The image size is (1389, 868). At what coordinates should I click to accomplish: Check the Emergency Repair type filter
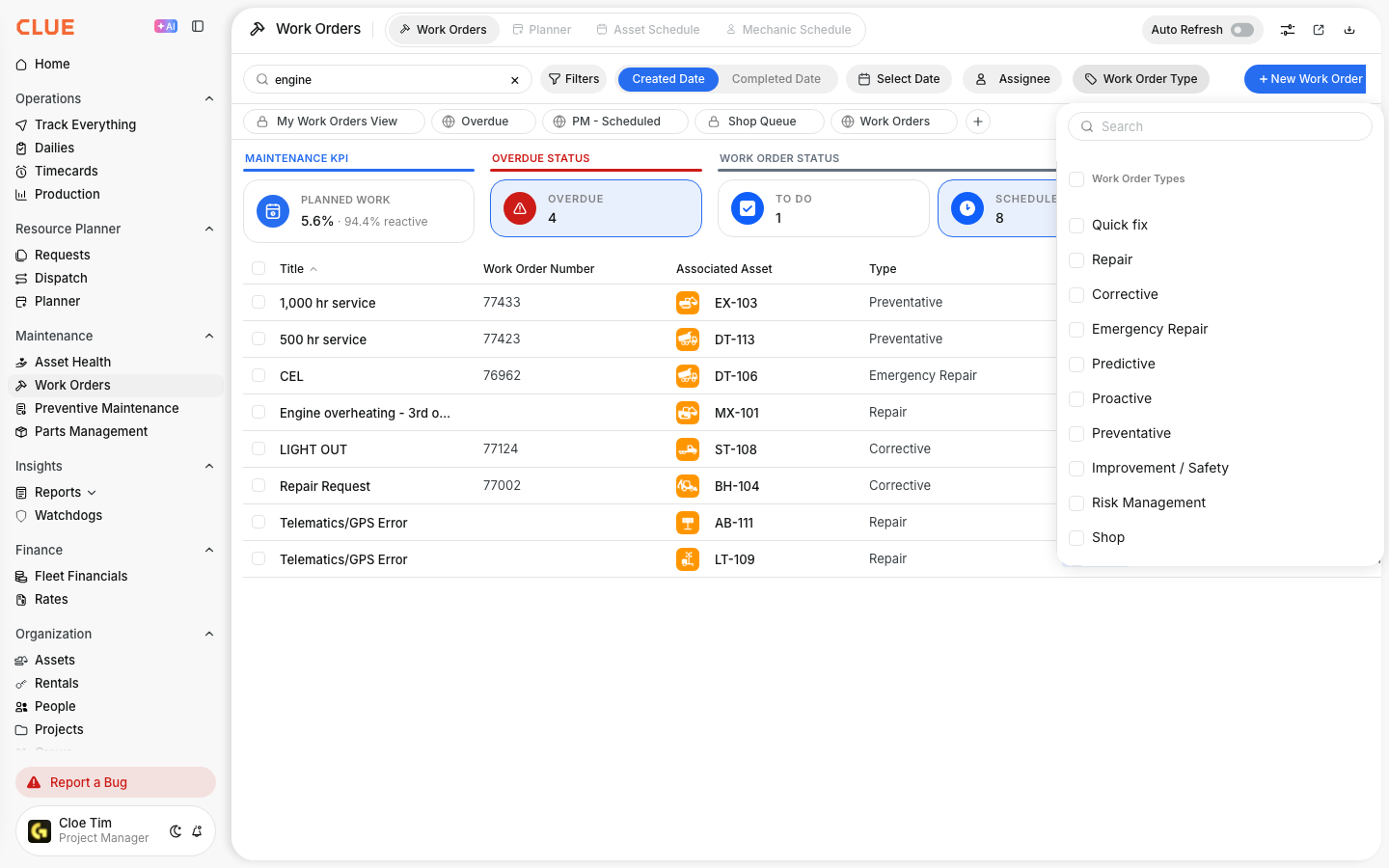1076,330
